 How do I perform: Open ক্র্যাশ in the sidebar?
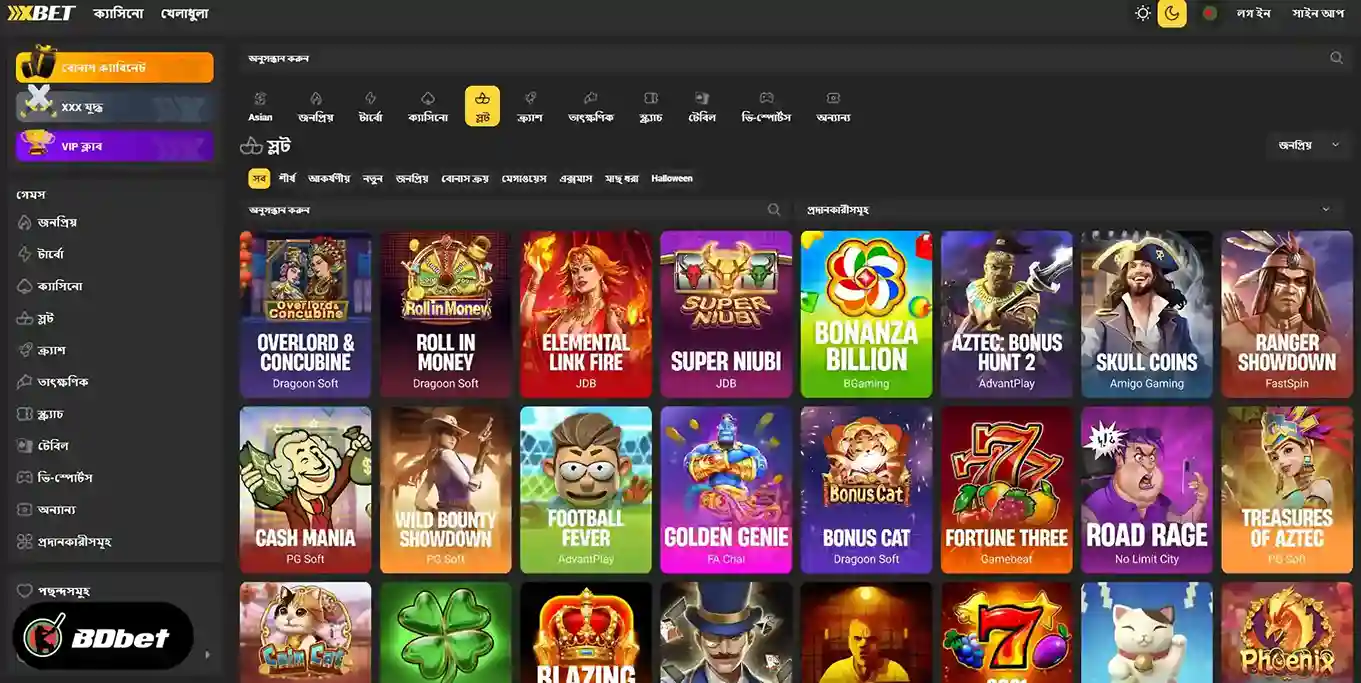51,350
